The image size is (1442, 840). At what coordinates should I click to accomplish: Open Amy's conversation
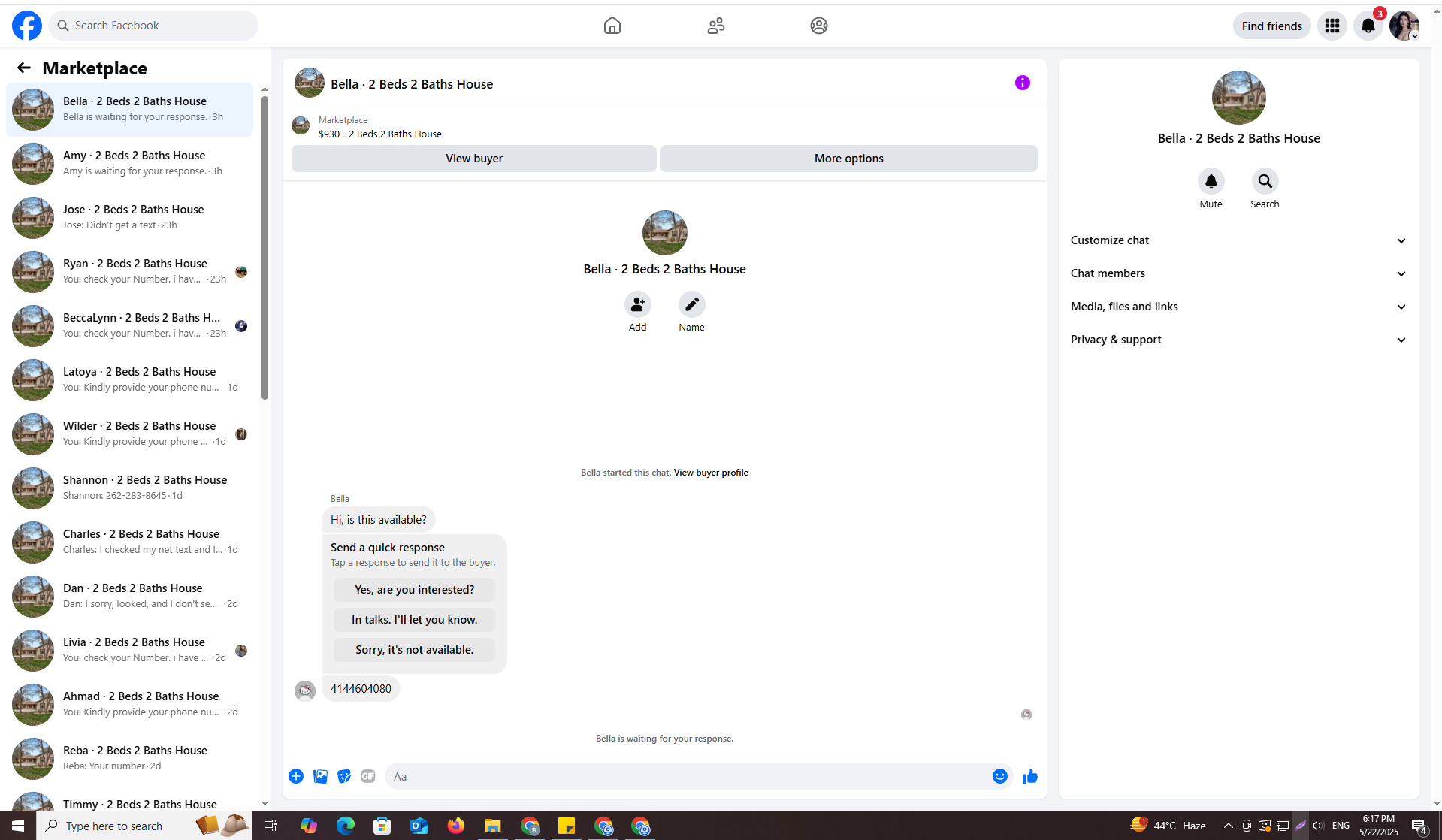[129, 163]
